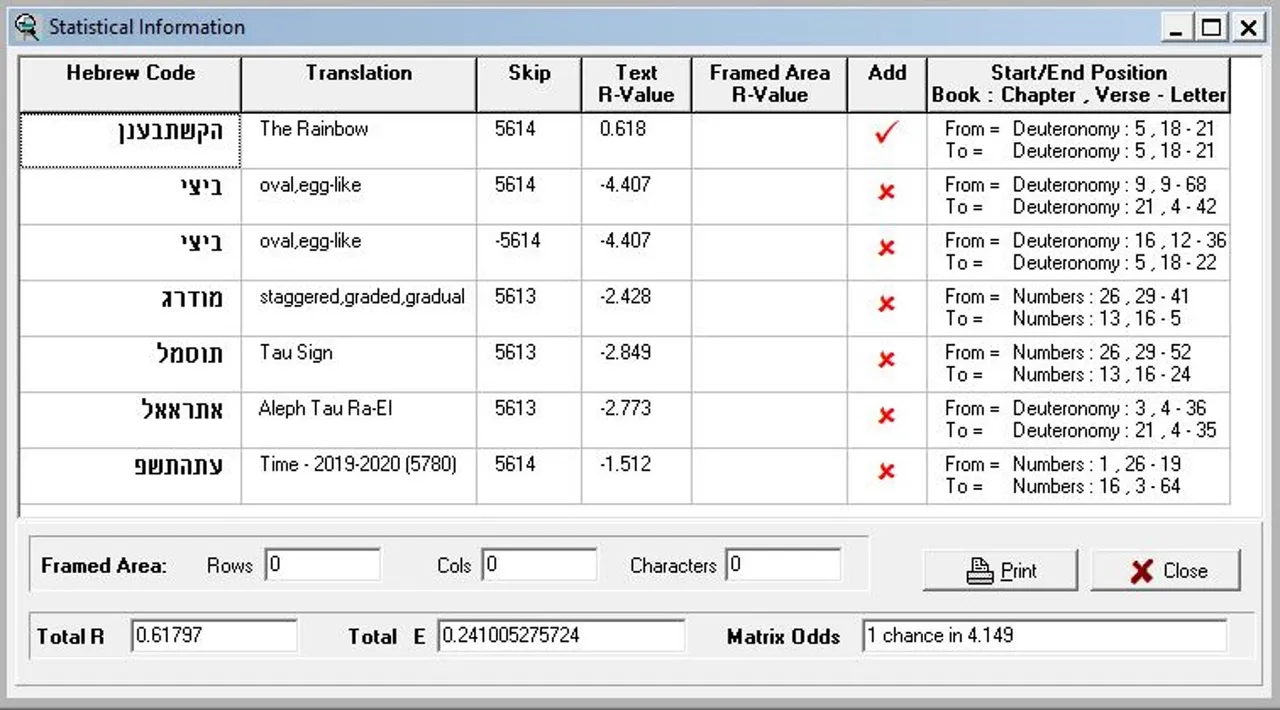The width and height of the screenshot is (1280, 710).
Task: Select 'staggered,graded,gradual' translation cell
Action: 359,308
